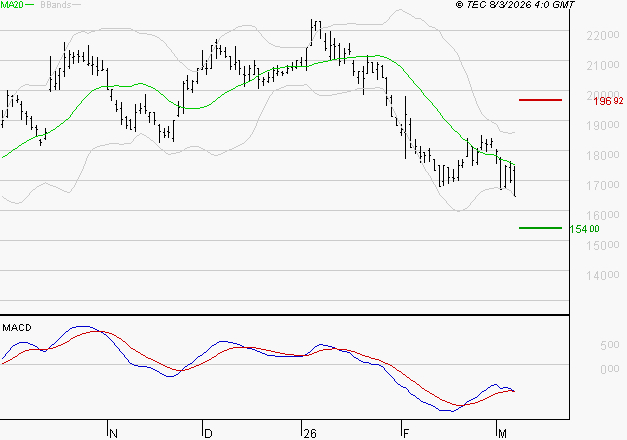
Task: Click the green support level line
Action: click(540, 228)
